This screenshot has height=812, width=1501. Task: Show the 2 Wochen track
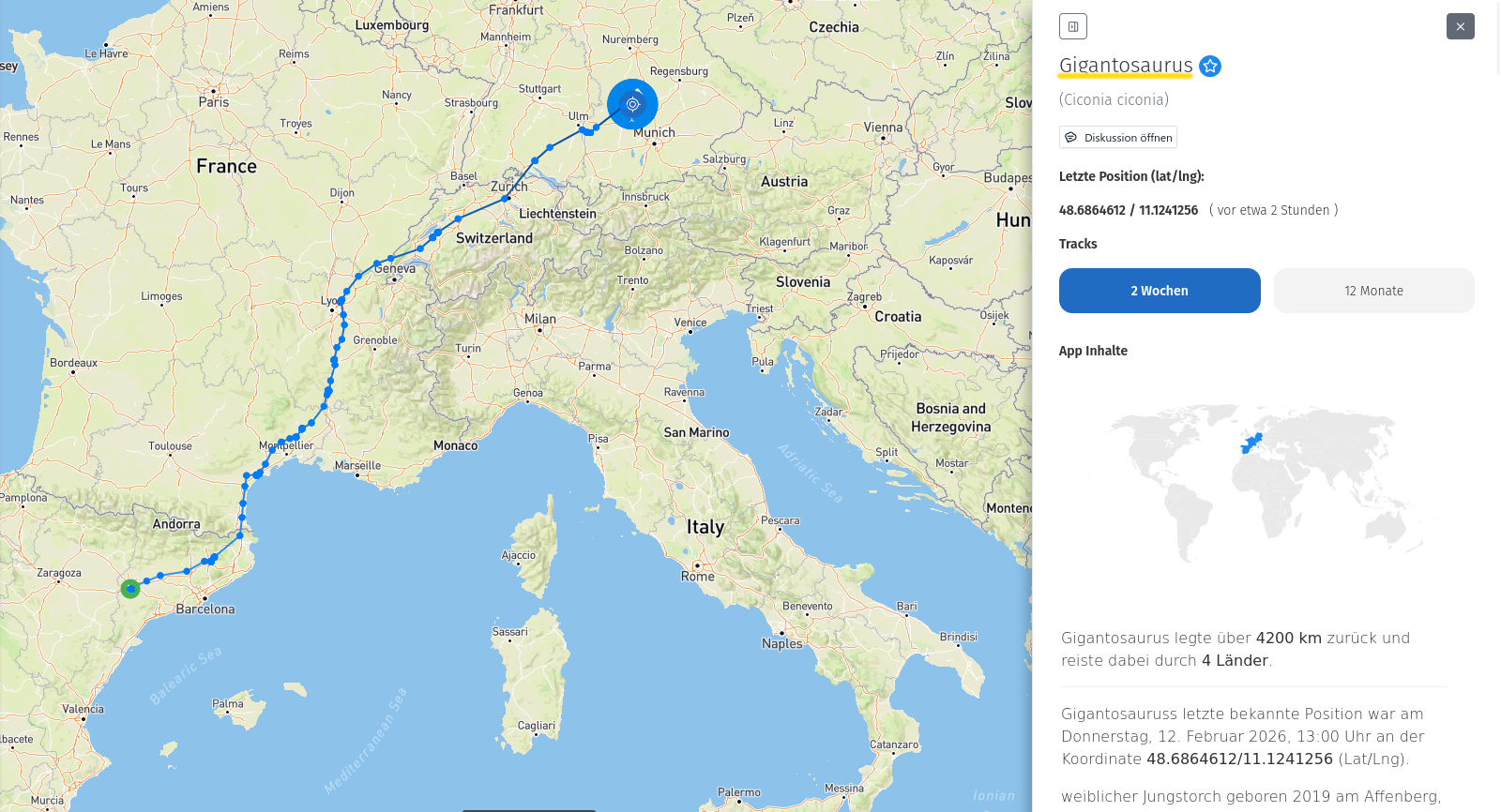pyautogui.click(x=1159, y=291)
